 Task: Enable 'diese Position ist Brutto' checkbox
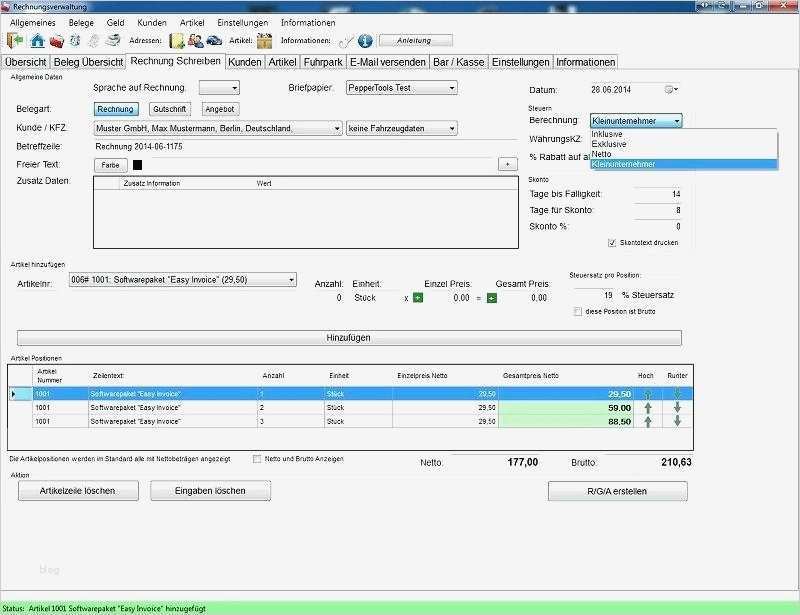click(x=578, y=311)
